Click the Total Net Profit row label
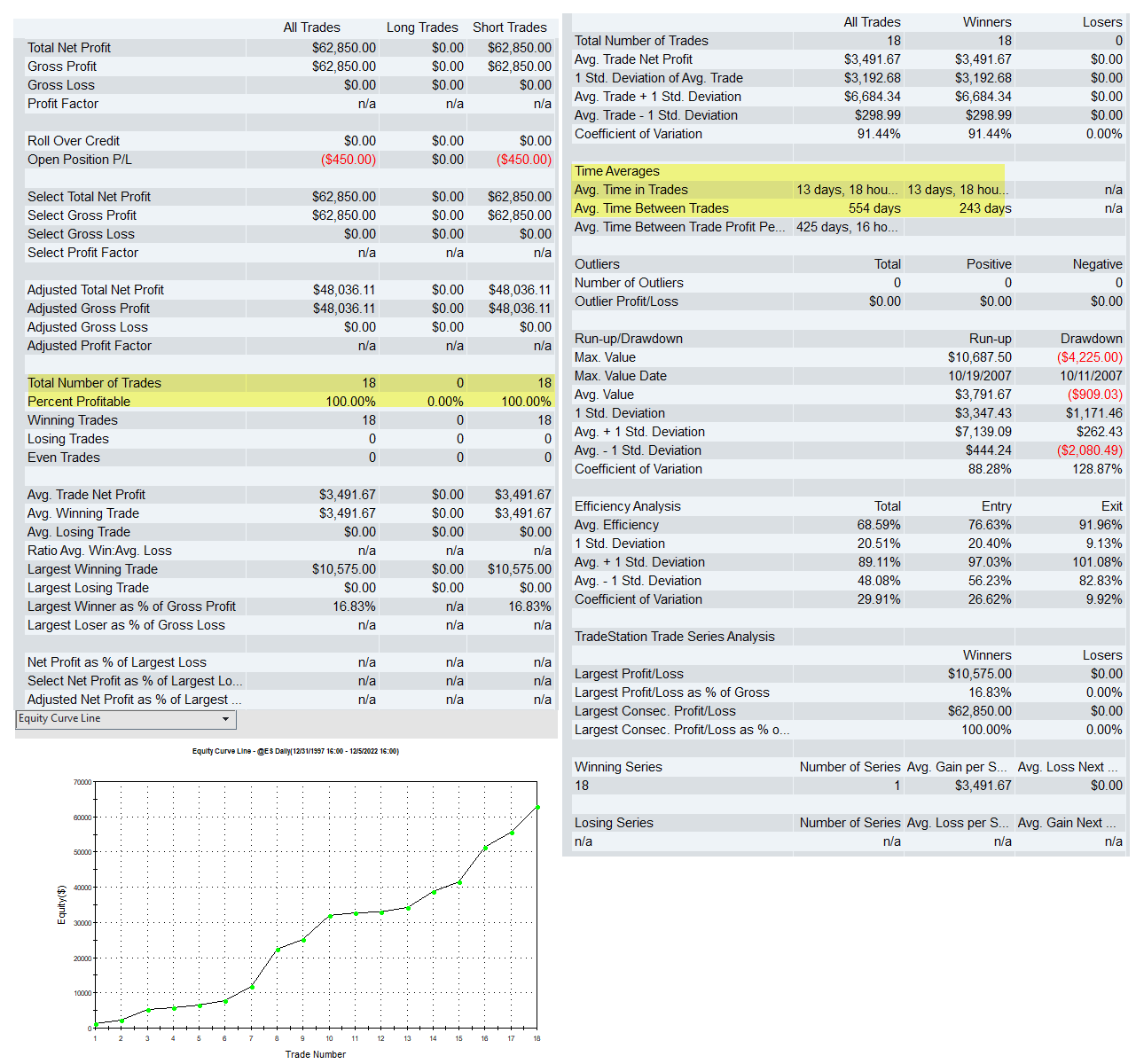 [69, 48]
